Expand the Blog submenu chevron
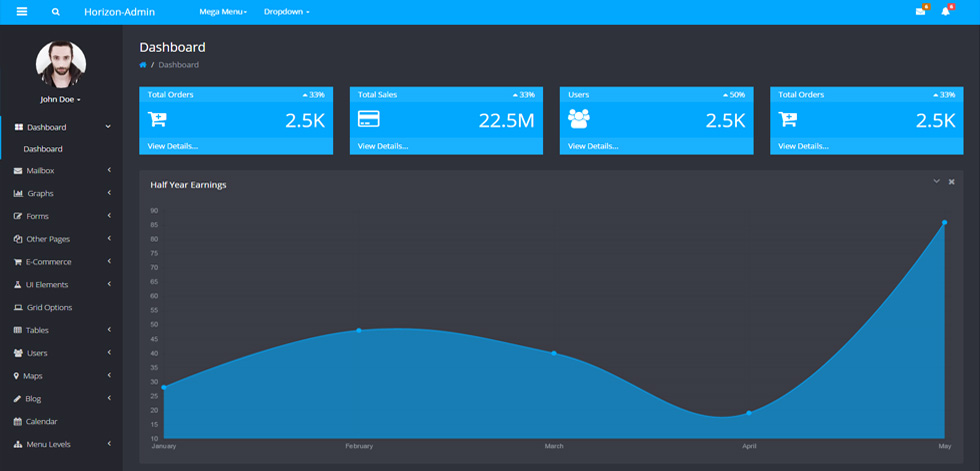 (x=109, y=398)
